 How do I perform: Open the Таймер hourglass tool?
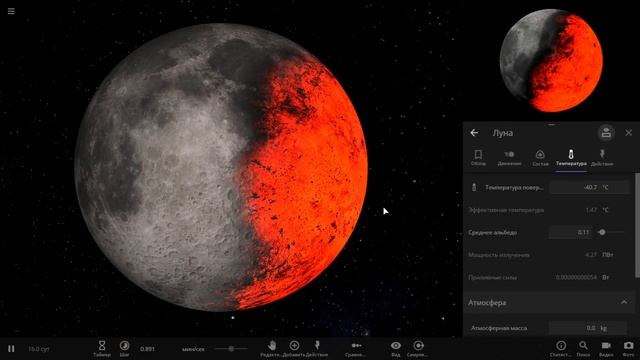[102, 349]
